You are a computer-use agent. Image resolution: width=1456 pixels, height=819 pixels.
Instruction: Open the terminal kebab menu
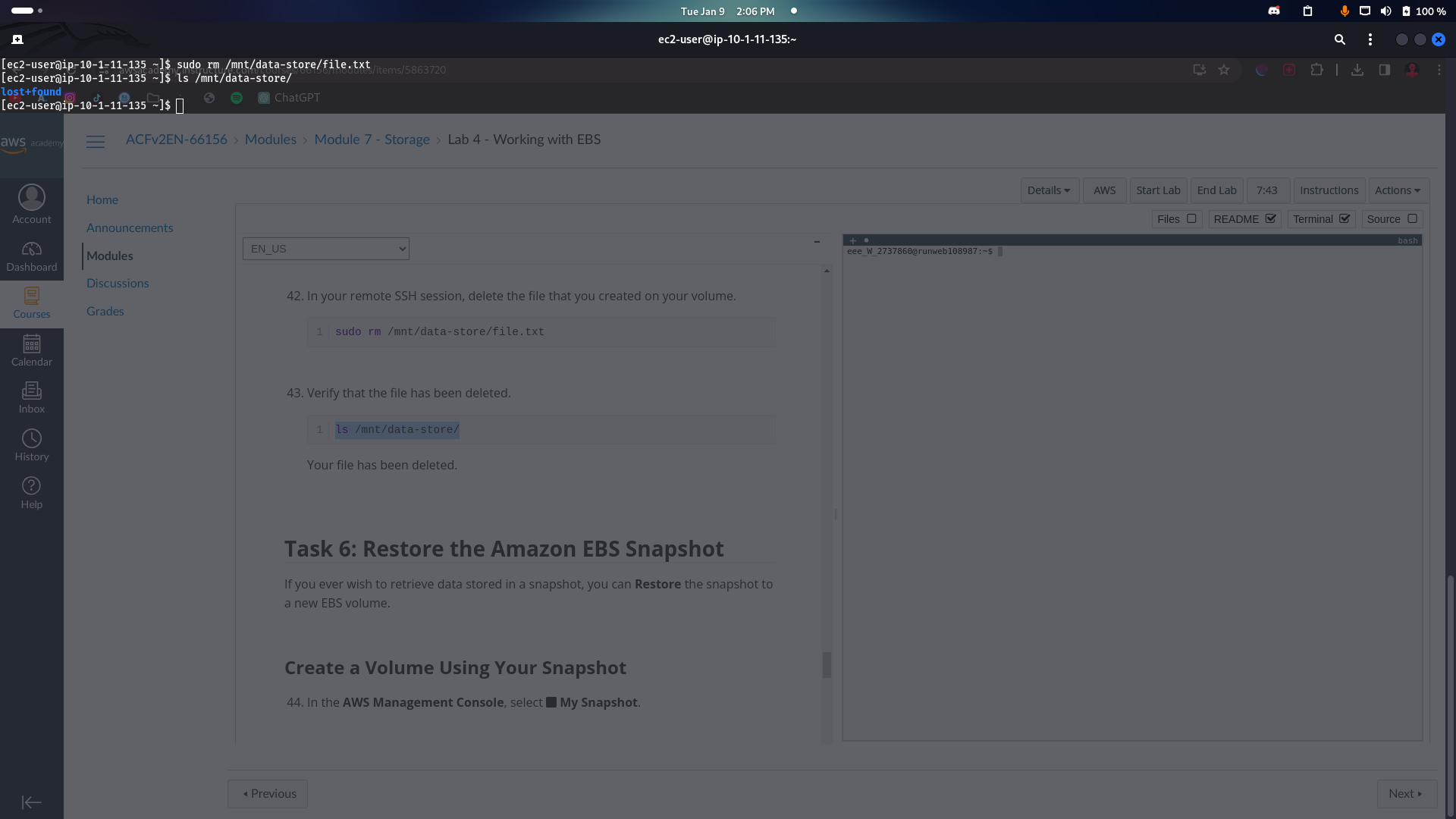[x=1370, y=39]
